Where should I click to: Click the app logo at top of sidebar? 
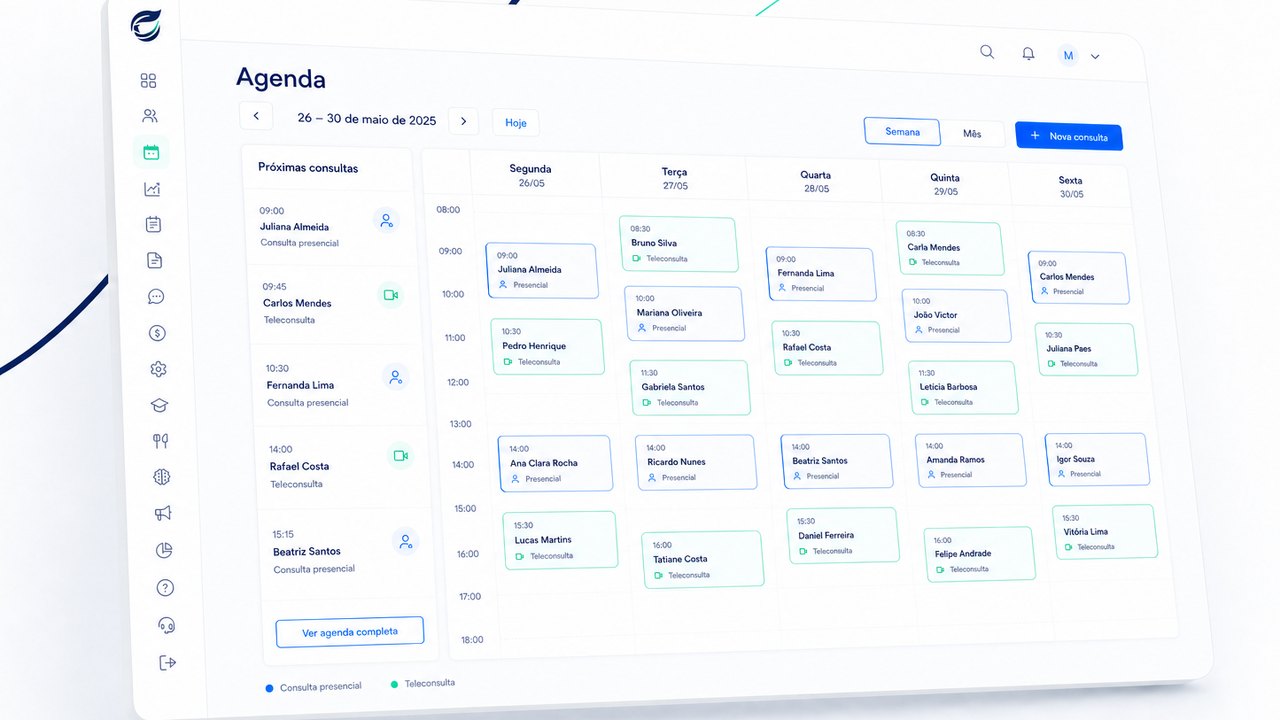[x=146, y=26]
